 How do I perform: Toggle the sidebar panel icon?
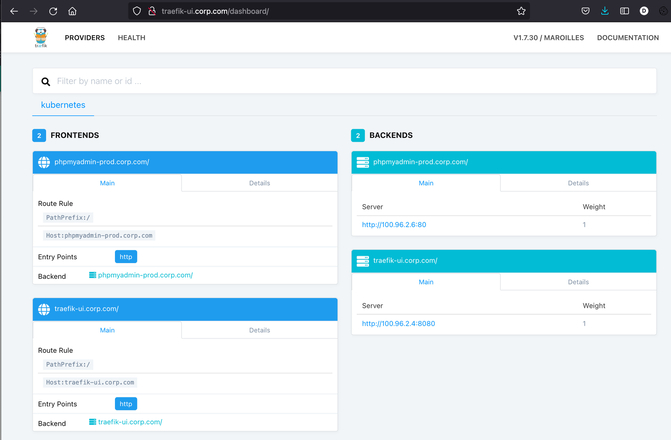(x=624, y=11)
